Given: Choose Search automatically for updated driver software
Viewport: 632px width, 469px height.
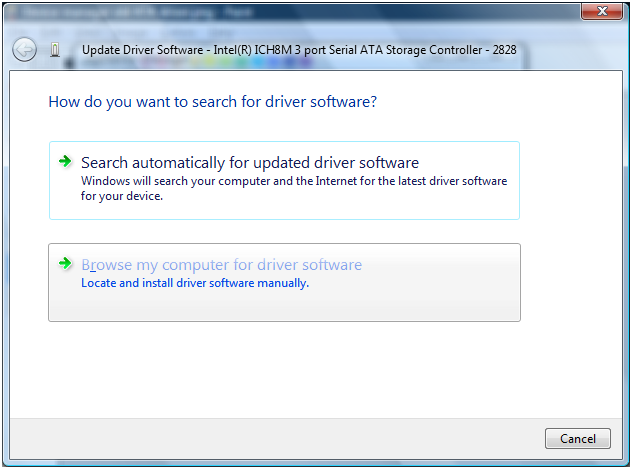Looking at the screenshot, I should pyautogui.click(x=249, y=163).
